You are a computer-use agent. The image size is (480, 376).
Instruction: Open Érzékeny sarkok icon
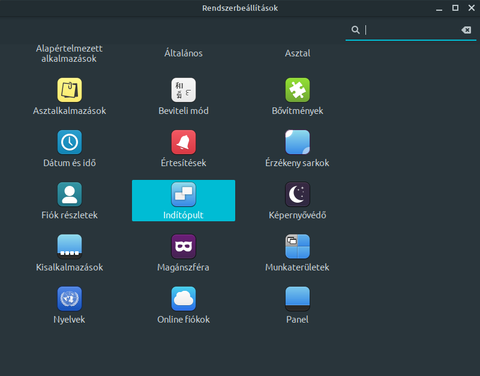297,142
